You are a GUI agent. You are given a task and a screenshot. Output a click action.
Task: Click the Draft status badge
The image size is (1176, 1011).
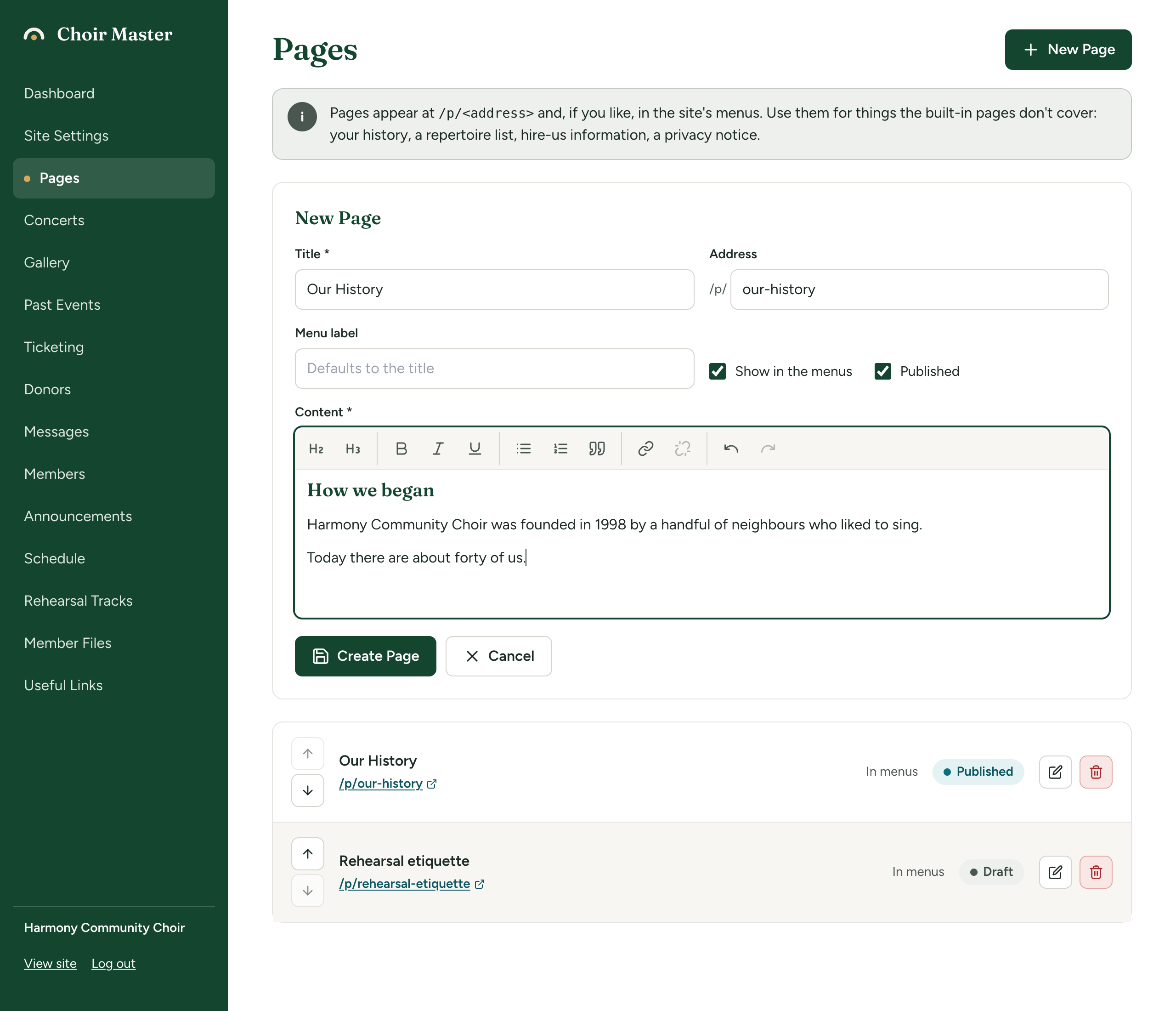tap(991, 872)
